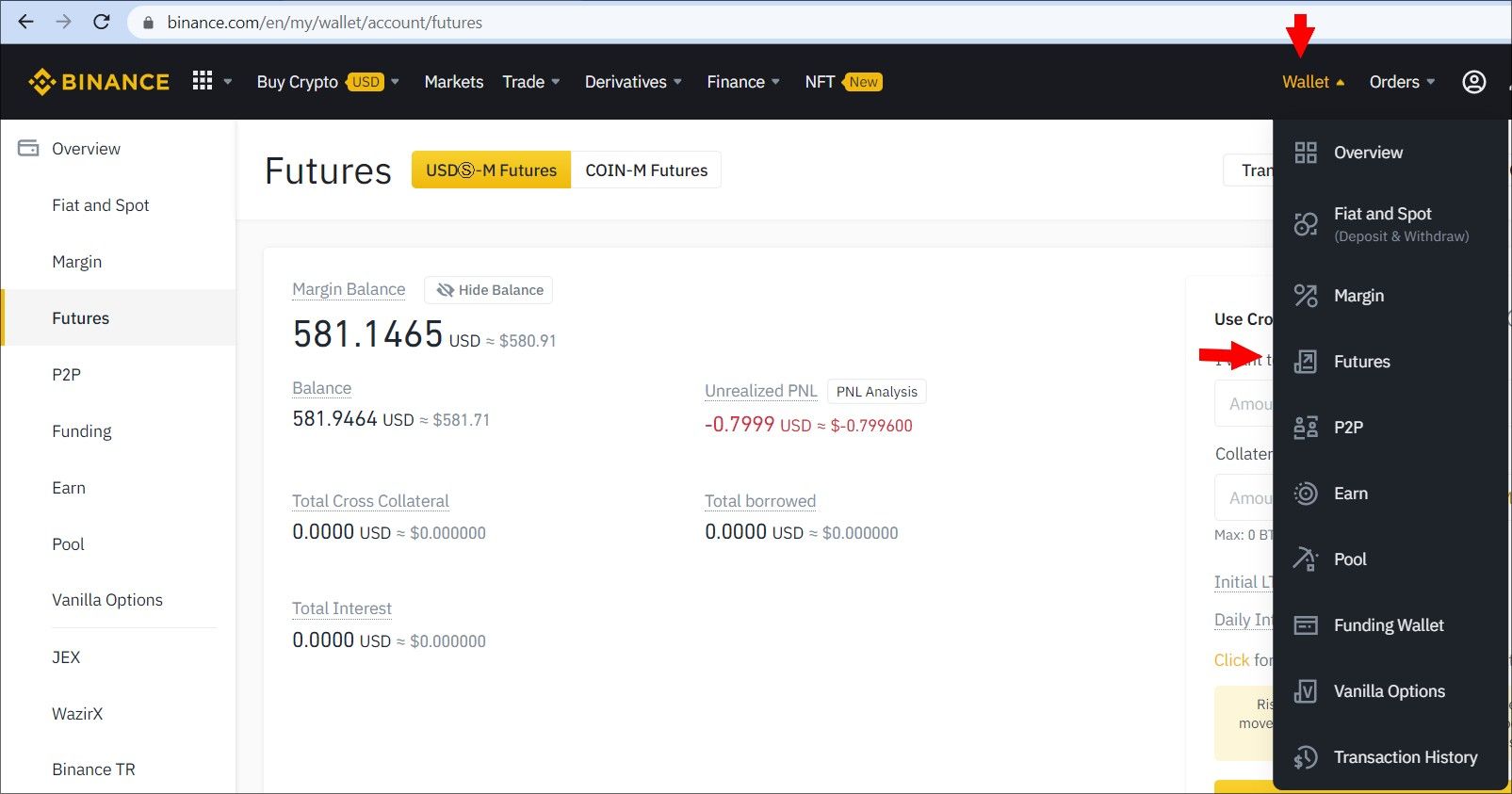Click the Funding Wallet icon in dropdown
1512x794 pixels.
click(x=1306, y=625)
